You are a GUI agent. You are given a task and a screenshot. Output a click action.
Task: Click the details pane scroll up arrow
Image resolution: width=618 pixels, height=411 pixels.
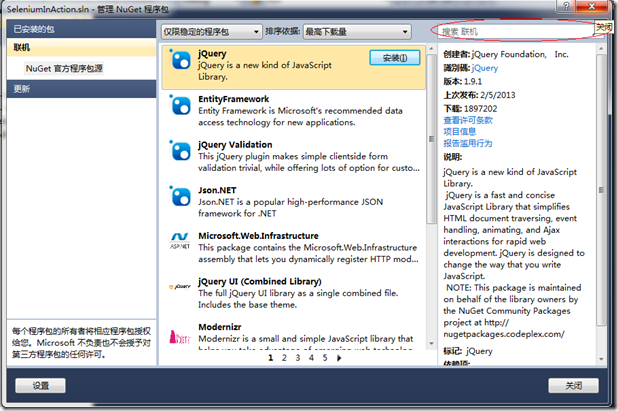click(601, 49)
